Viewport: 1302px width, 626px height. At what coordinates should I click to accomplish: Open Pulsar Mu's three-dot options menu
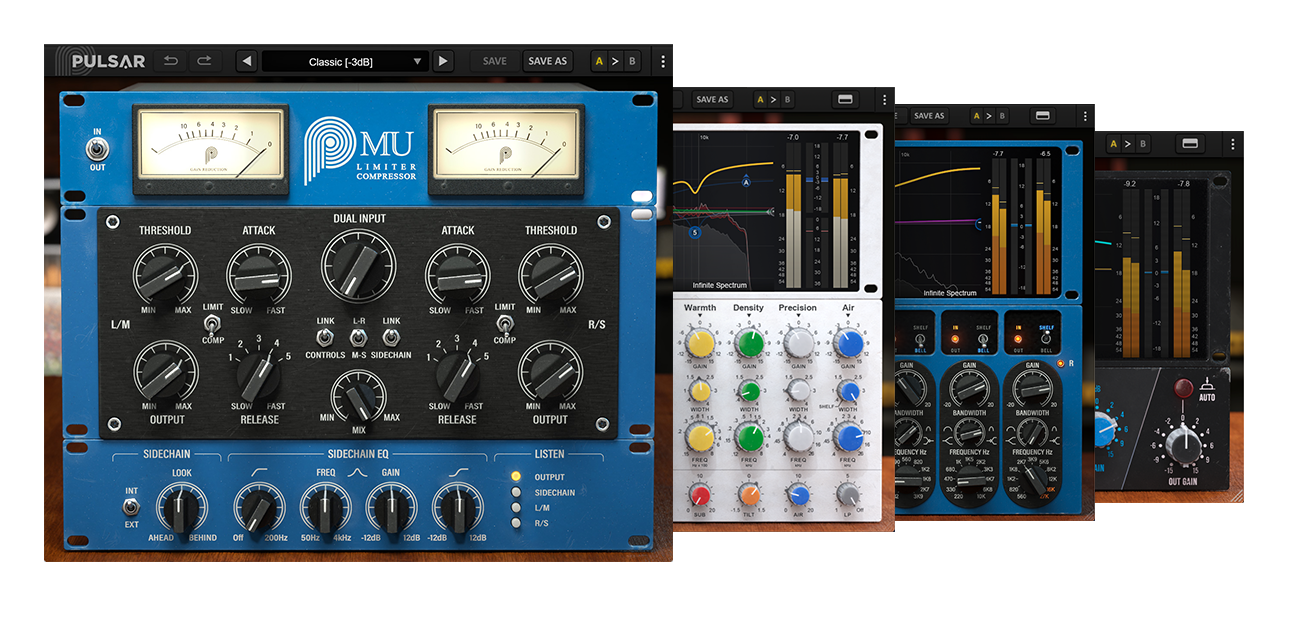pyautogui.click(x=664, y=61)
